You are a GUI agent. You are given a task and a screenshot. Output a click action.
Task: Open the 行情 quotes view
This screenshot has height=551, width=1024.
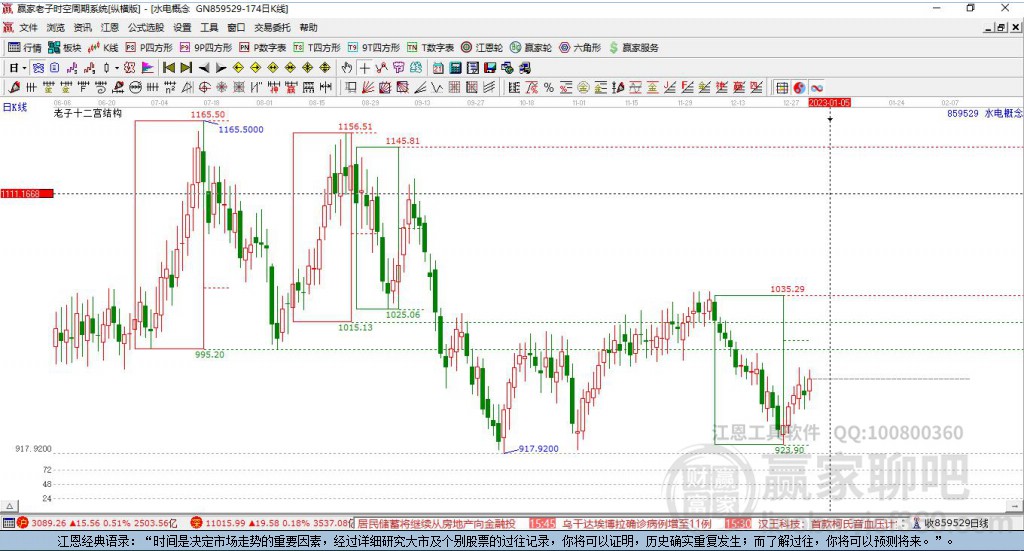coord(24,48)
